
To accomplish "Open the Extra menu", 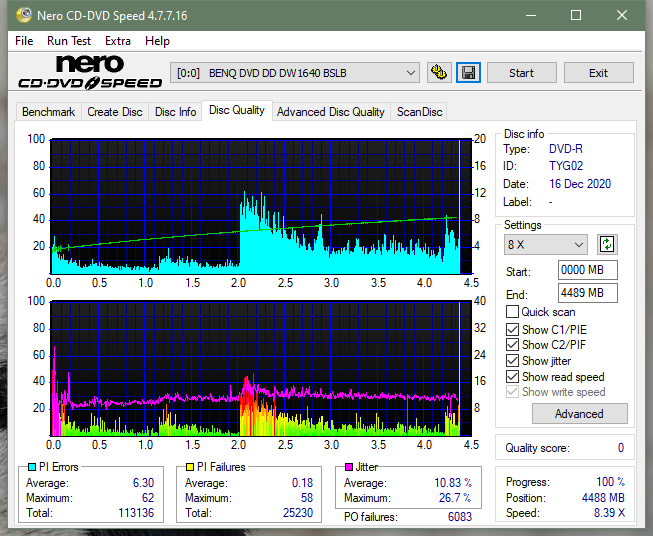I will click(x=118, y=41).
